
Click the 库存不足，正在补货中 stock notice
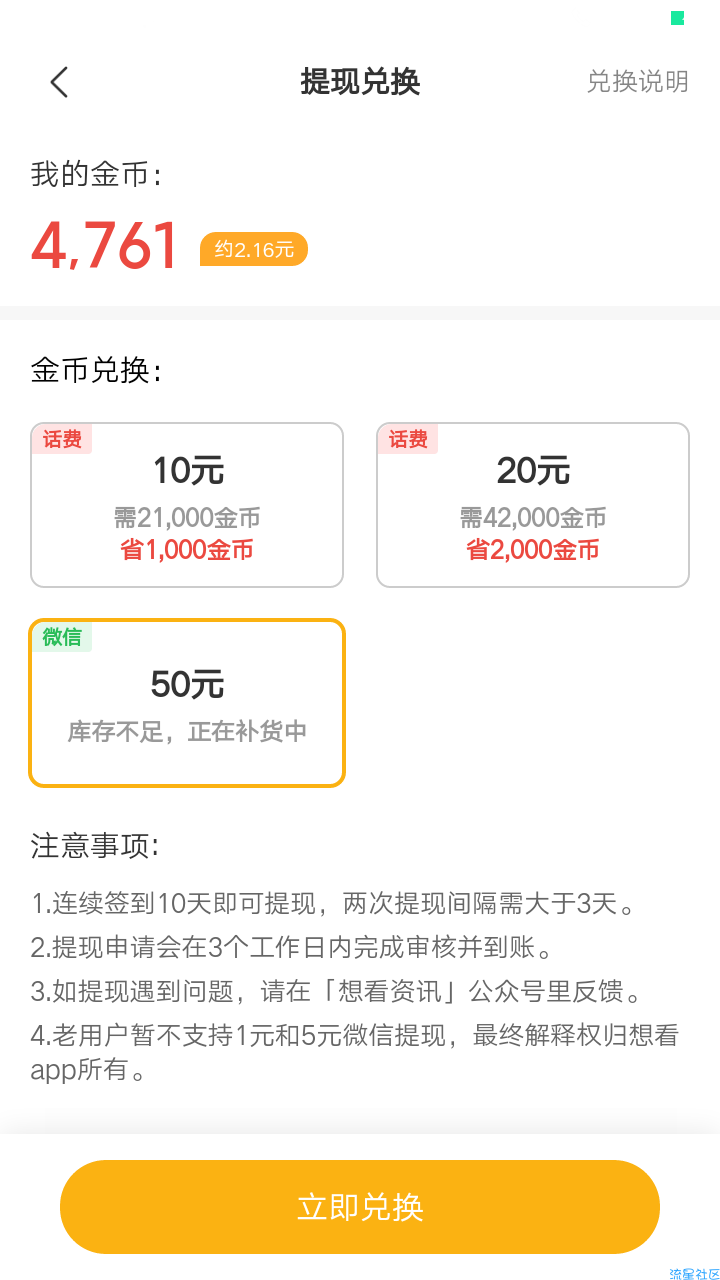point(187,732)
